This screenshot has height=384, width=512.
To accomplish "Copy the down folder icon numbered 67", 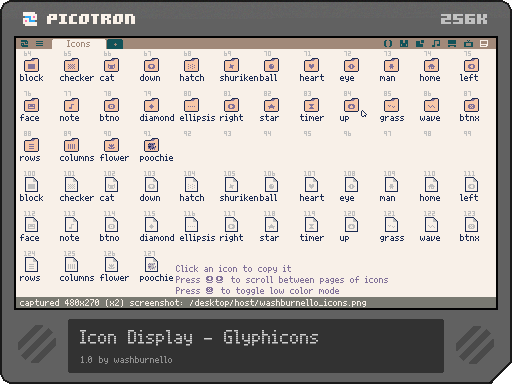I will [x=151, y=65].
